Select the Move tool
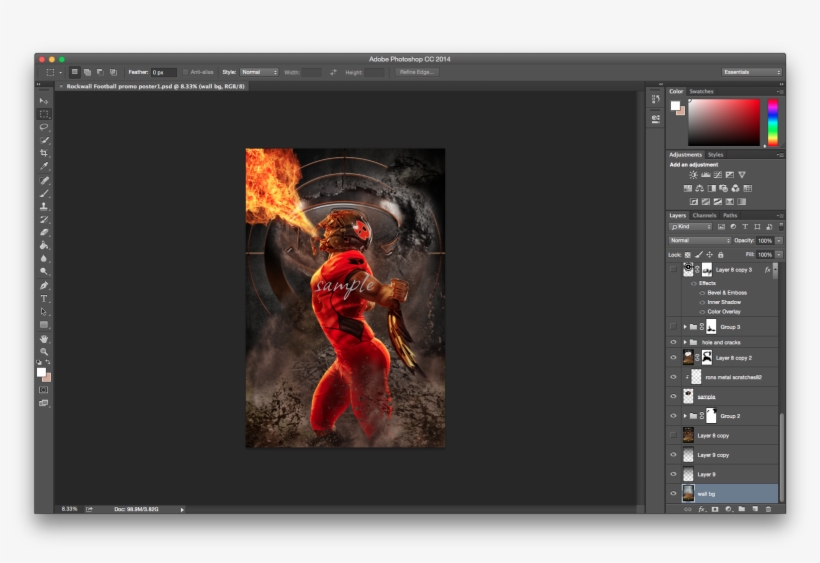The width and height of the screenshot is (820, 563). point(44,101)
